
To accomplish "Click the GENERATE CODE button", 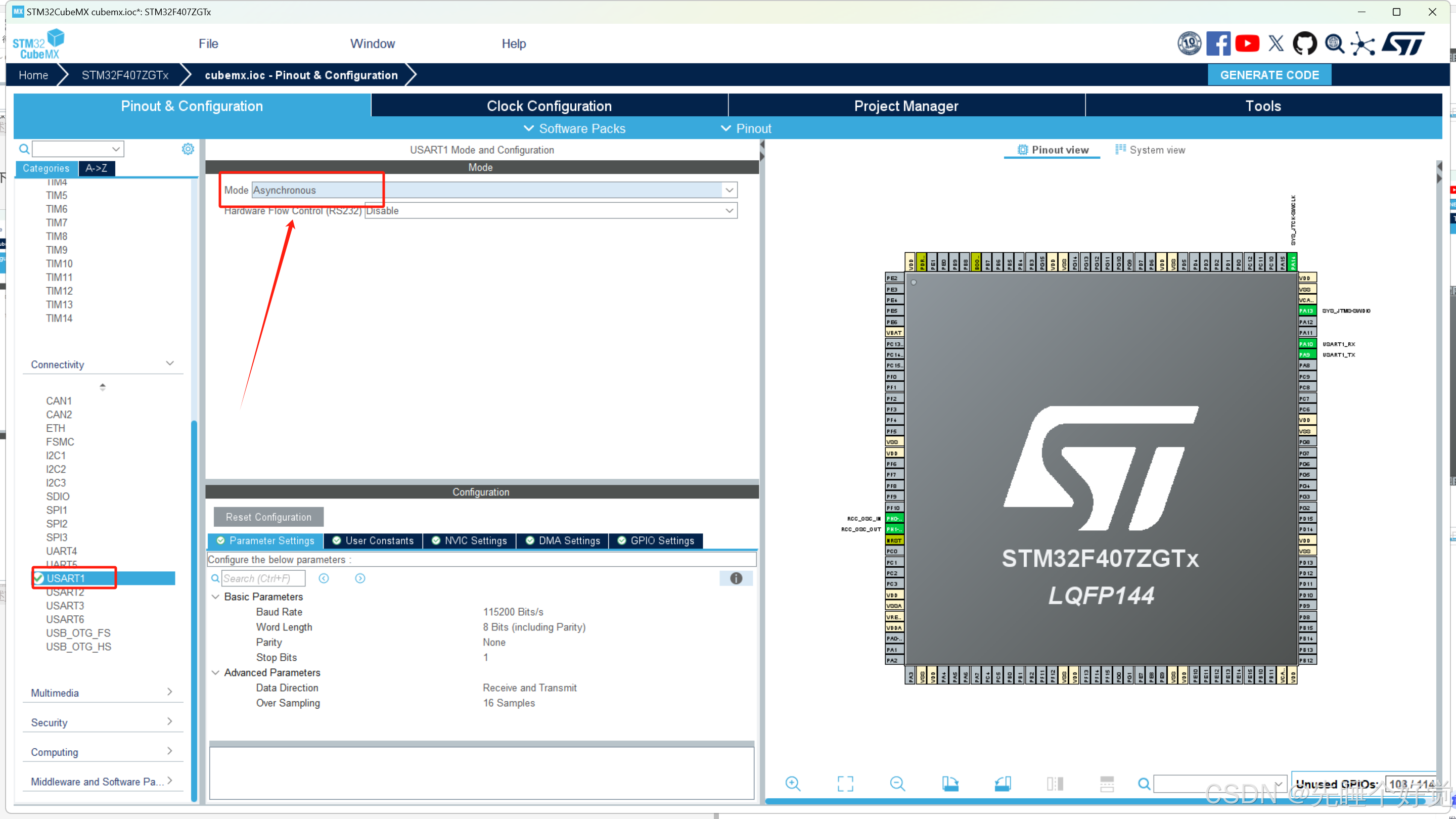I will 1269,75.
